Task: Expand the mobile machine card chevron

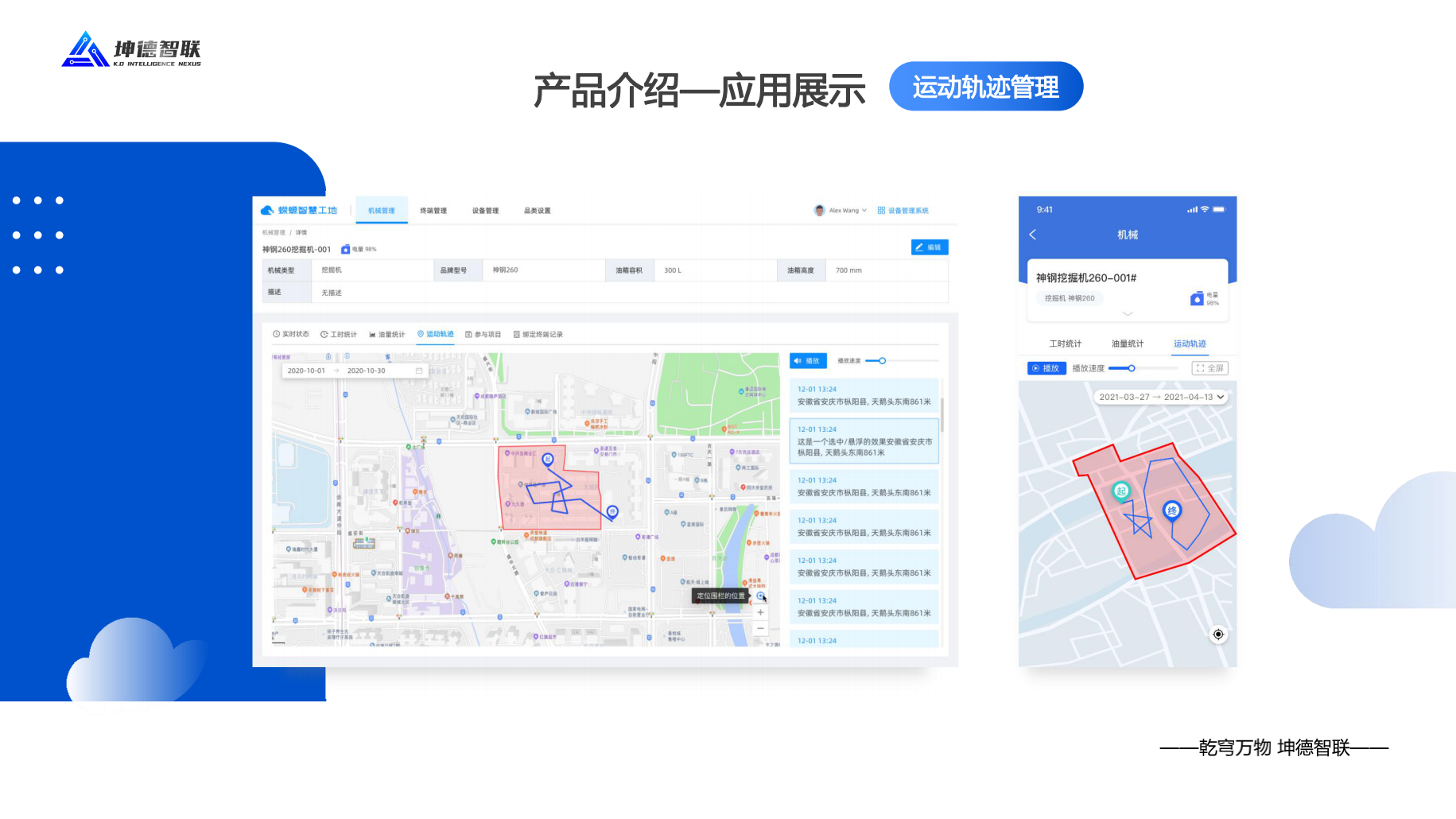Action: [x=1127, y=314]
